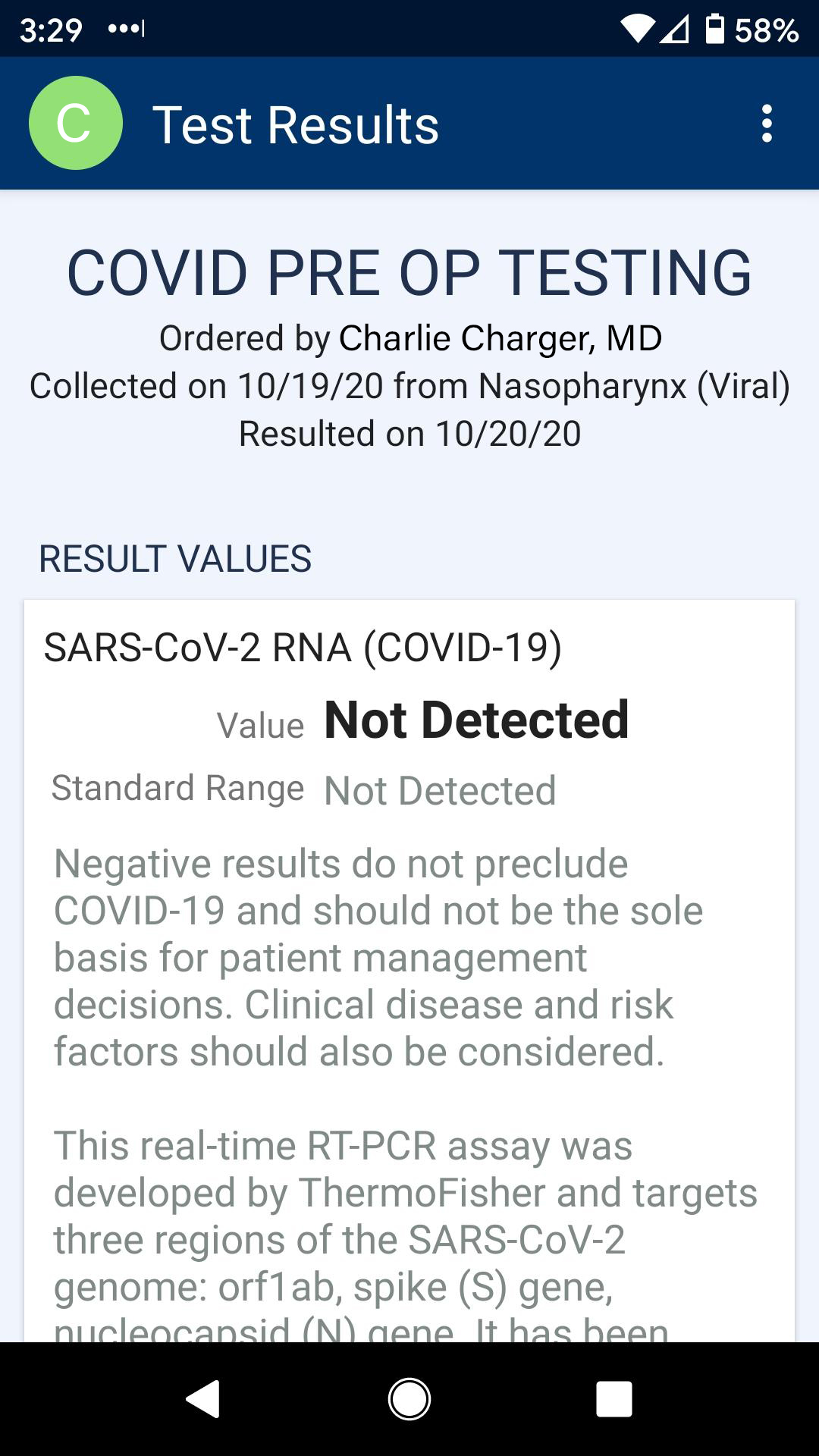Select the SARS-CoV-2 RNA (COVID-19) component name
This screenshot has height=1456, width=819.
tap(303, 648)
